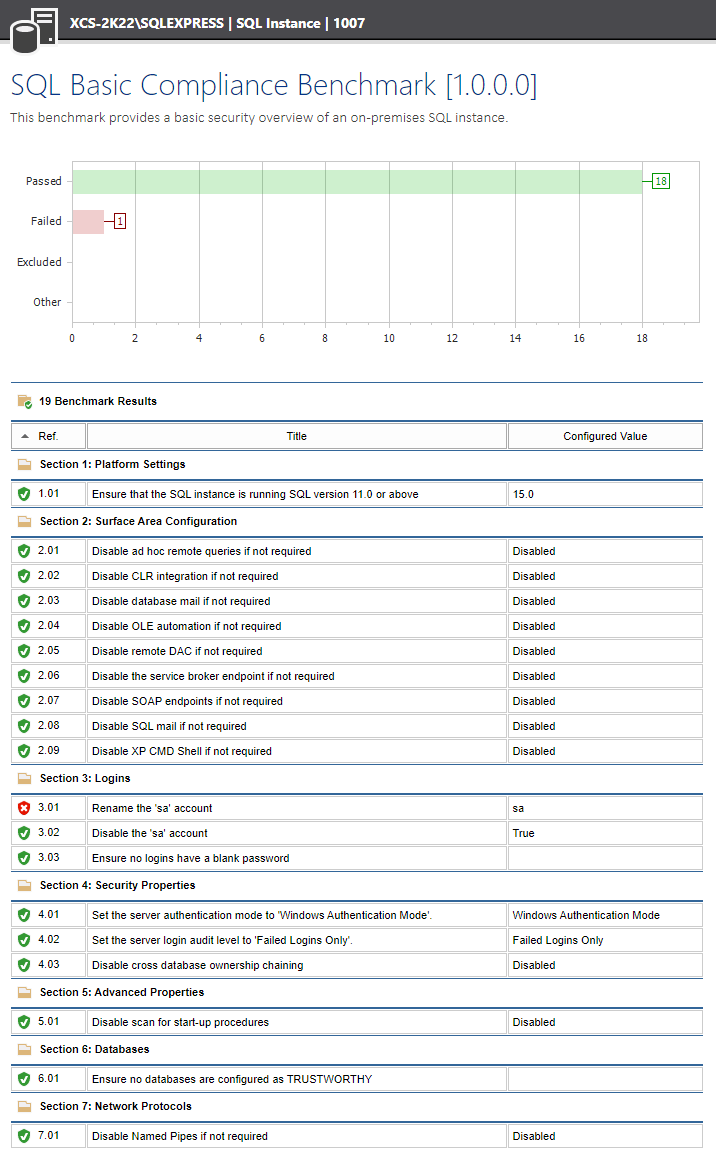Click the passed shield icon for 2.03
The image size is (716, 1162).
coord(24,601)
